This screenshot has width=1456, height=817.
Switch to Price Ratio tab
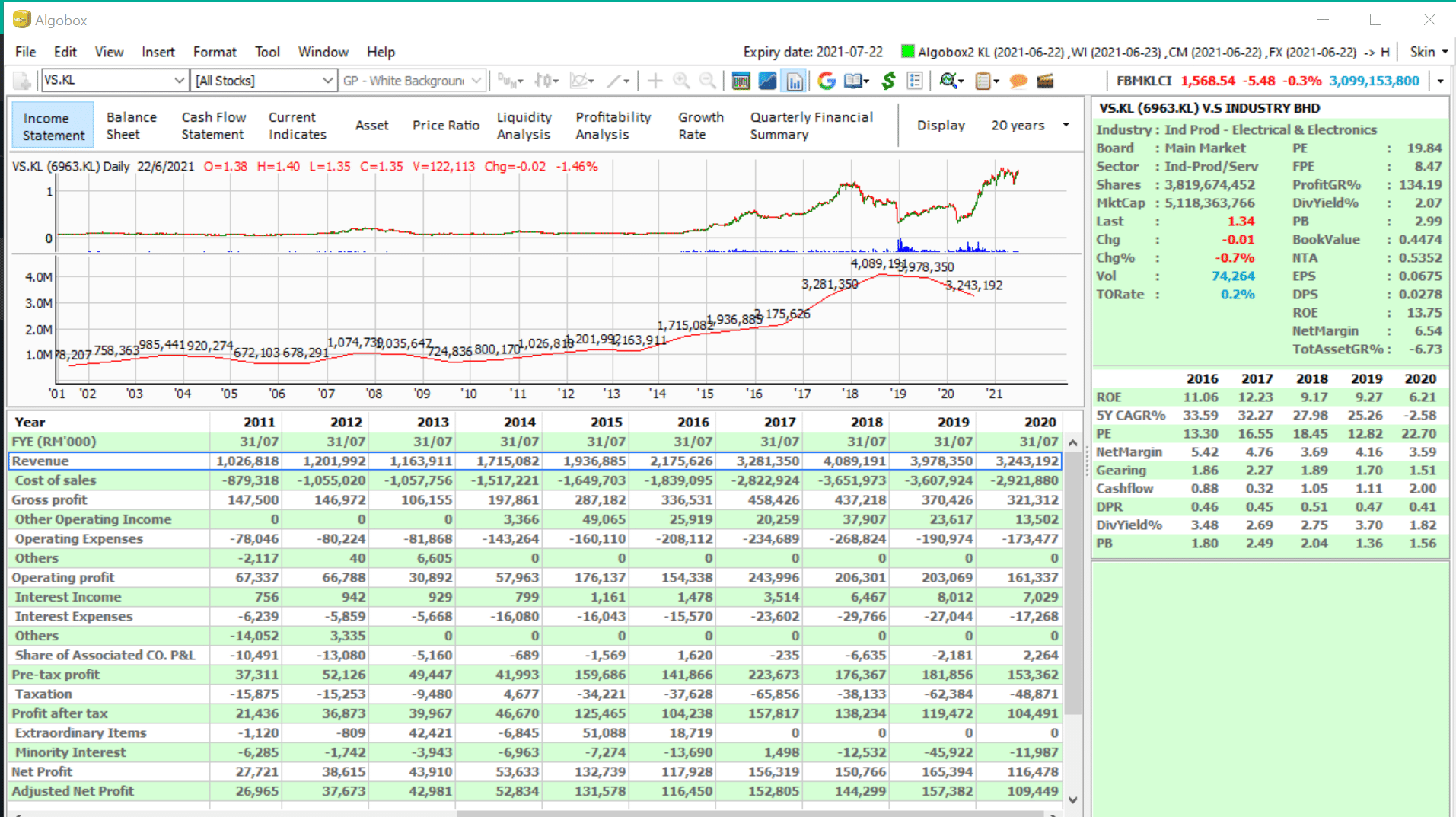coord(446,126)
